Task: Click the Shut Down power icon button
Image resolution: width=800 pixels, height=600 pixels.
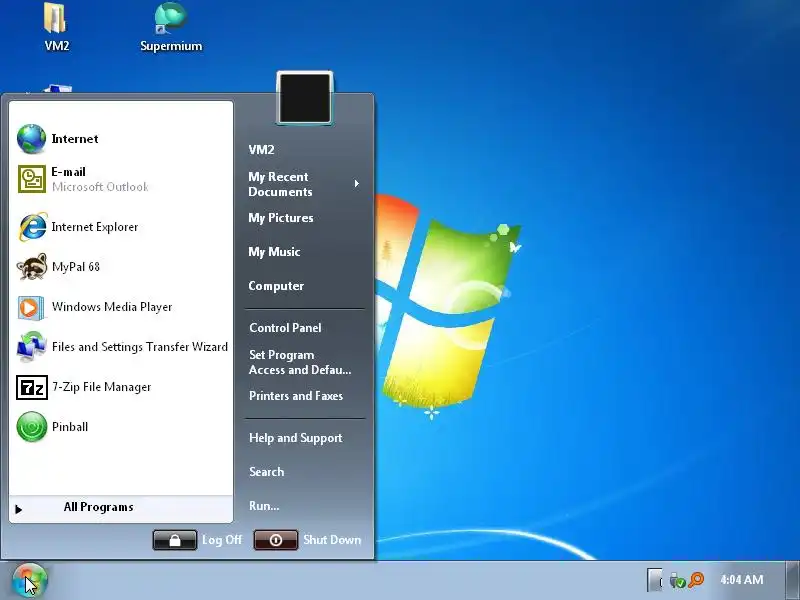Action: [x=276, y=540]
